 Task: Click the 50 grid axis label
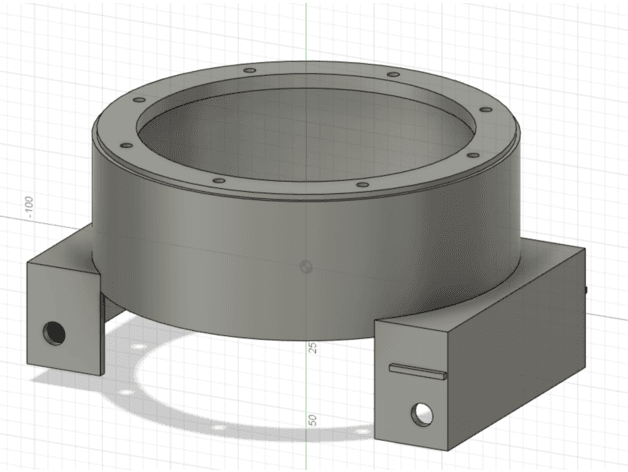(313, 420)
